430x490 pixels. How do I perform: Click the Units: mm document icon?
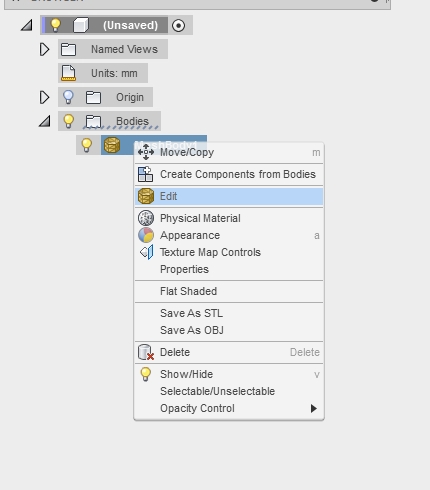[x=69, y=73]
